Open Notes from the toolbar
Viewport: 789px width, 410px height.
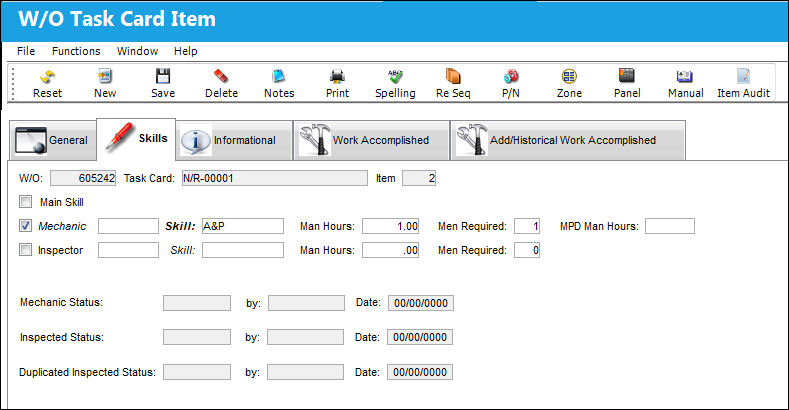click(279, 84)
